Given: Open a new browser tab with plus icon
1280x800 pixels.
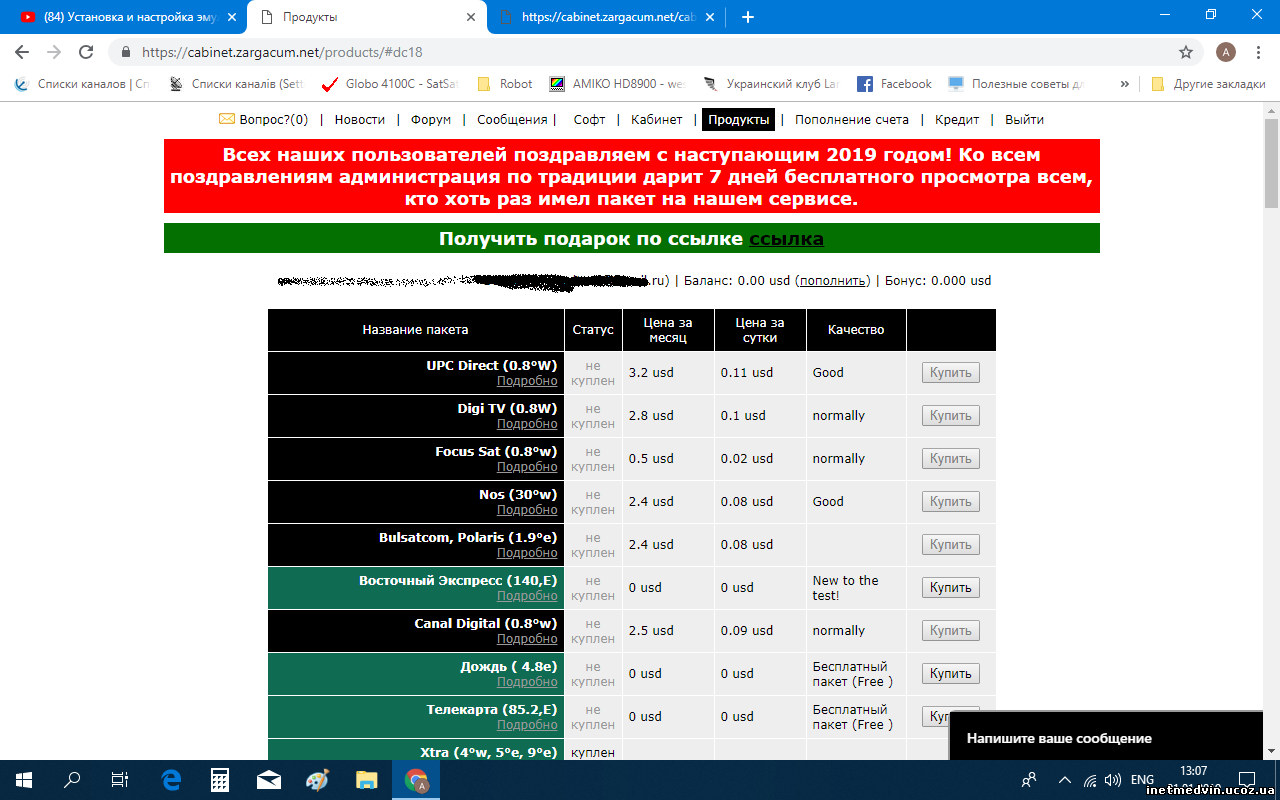Looking at the screenshot, I should (x=747, y=17).
